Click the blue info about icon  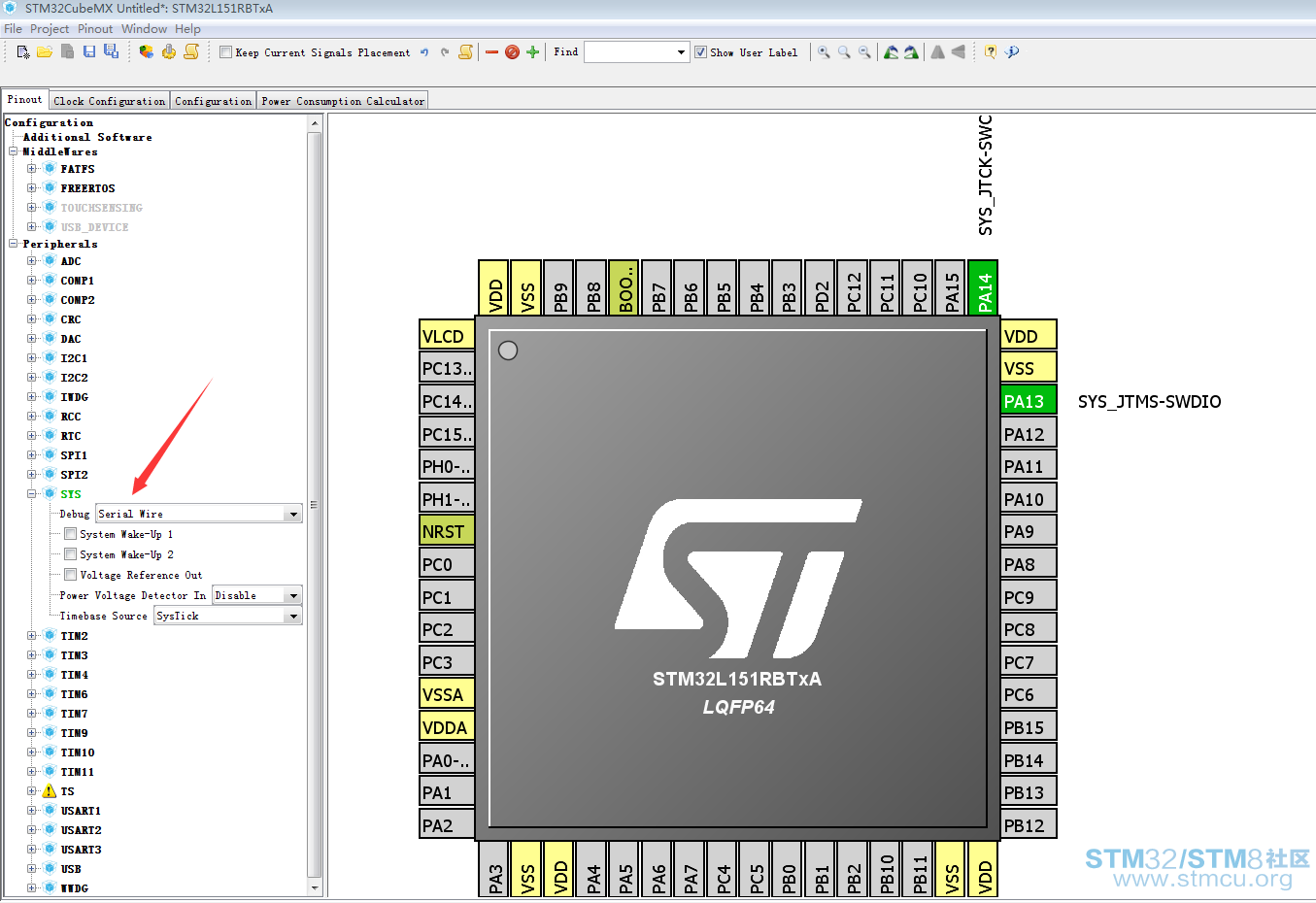point(1012,52)
